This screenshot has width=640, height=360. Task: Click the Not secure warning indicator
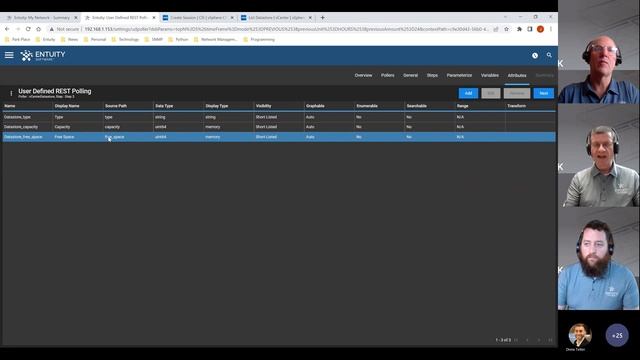click(64, 29)
